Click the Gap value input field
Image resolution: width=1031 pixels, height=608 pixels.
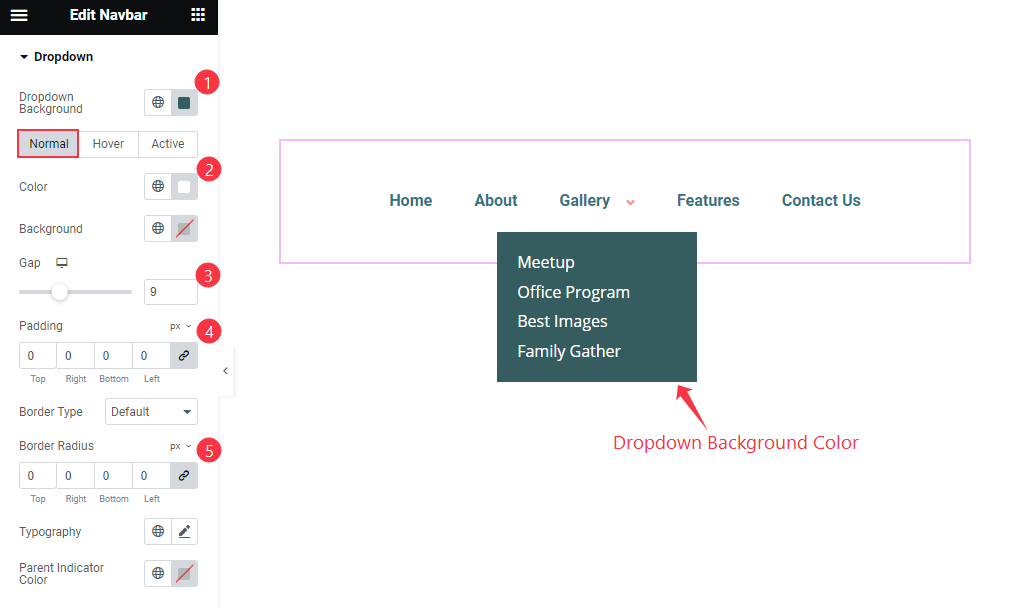point(170,292)
